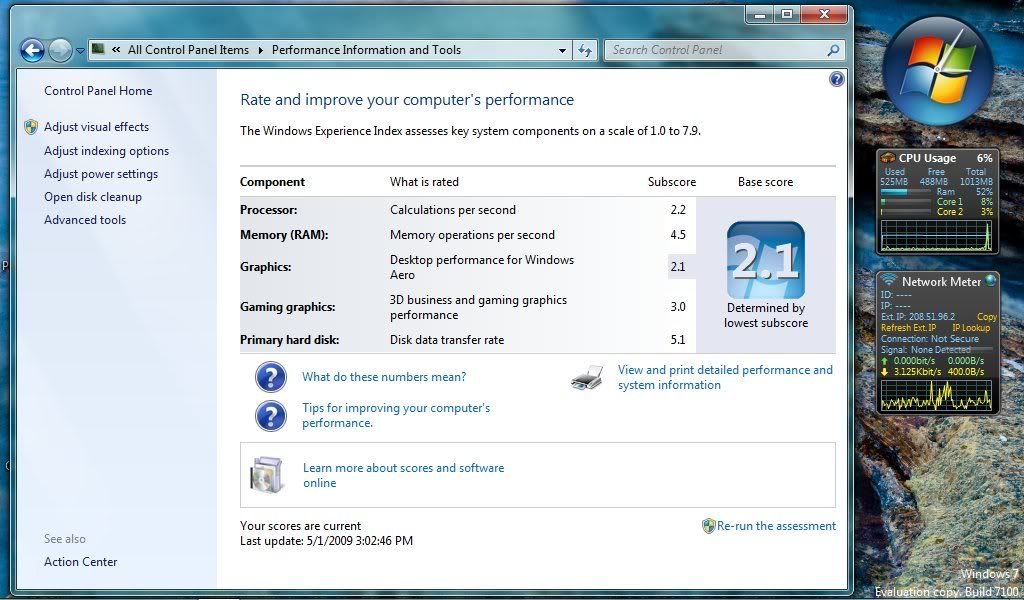
Task: Select the Processor subscore 2.2
Action: pyautogui.click(x=678, y=210)
